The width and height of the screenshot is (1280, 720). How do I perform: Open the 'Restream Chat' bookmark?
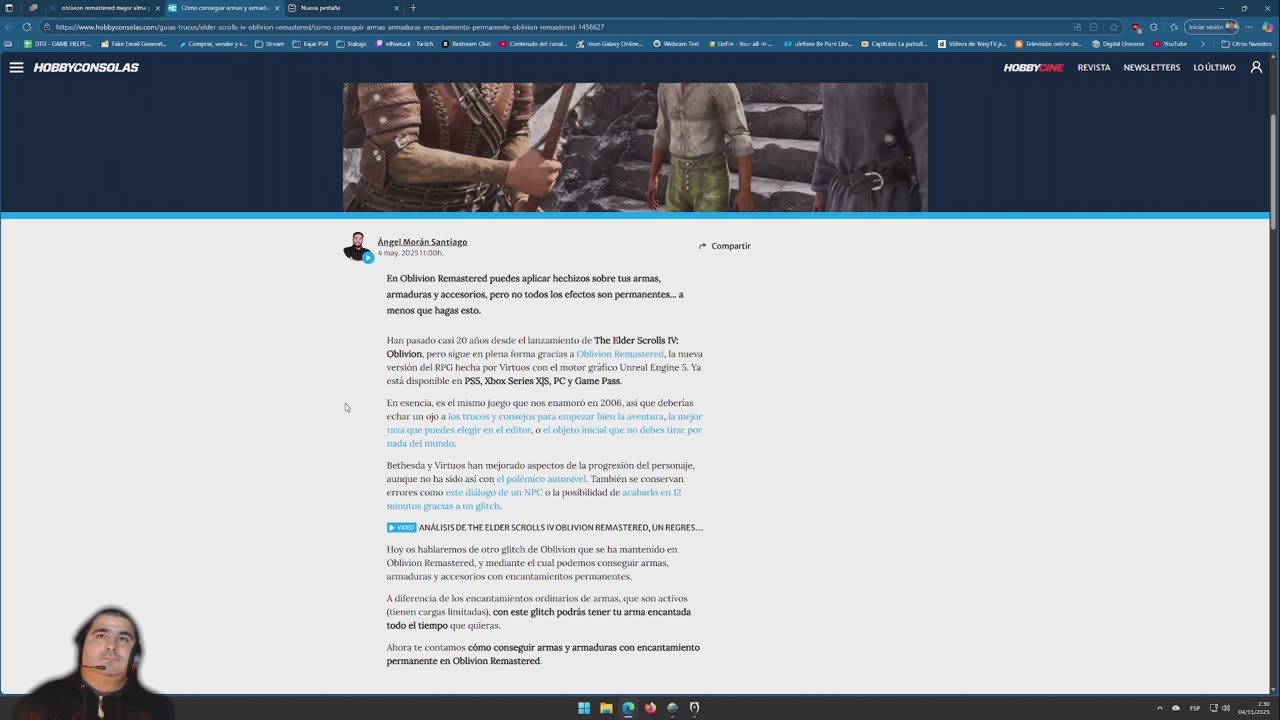467,44
